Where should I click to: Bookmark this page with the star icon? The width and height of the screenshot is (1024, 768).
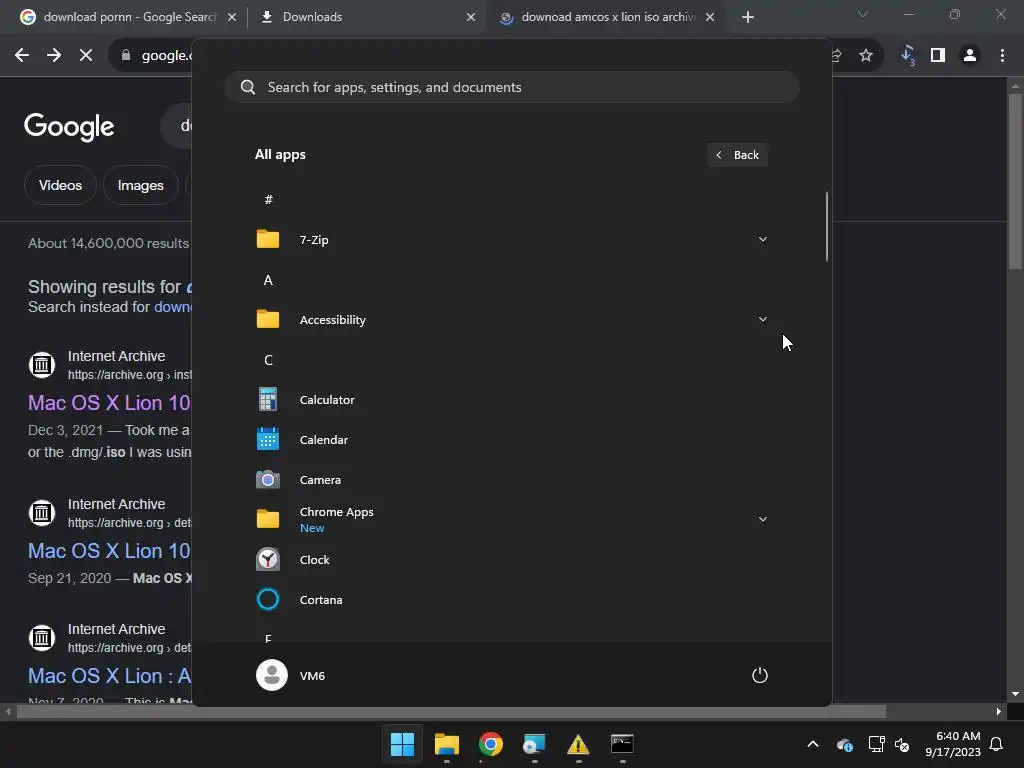click(x=866, y=56)
